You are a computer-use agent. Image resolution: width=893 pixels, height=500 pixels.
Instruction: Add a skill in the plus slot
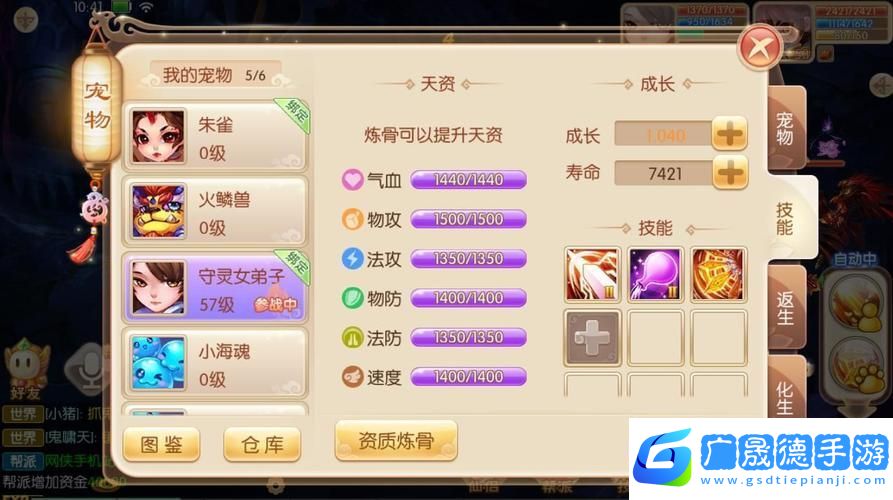tap(592, 338)
